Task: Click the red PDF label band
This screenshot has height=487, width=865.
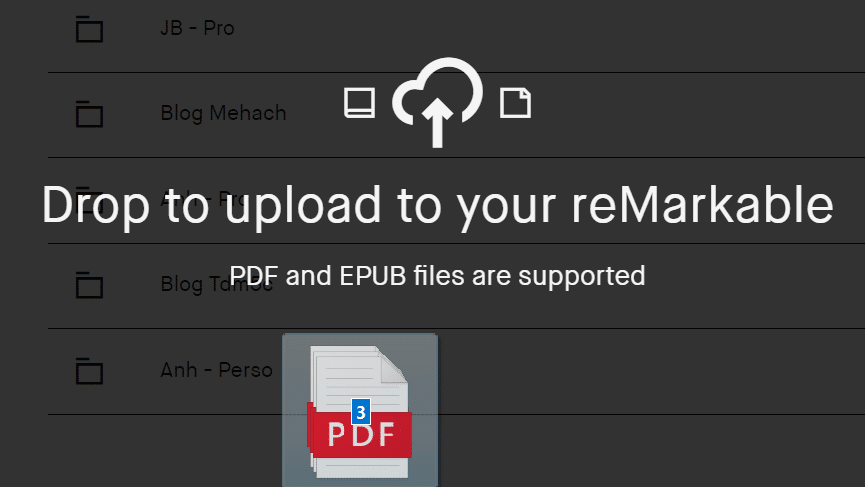Action: tap(359, 434)
